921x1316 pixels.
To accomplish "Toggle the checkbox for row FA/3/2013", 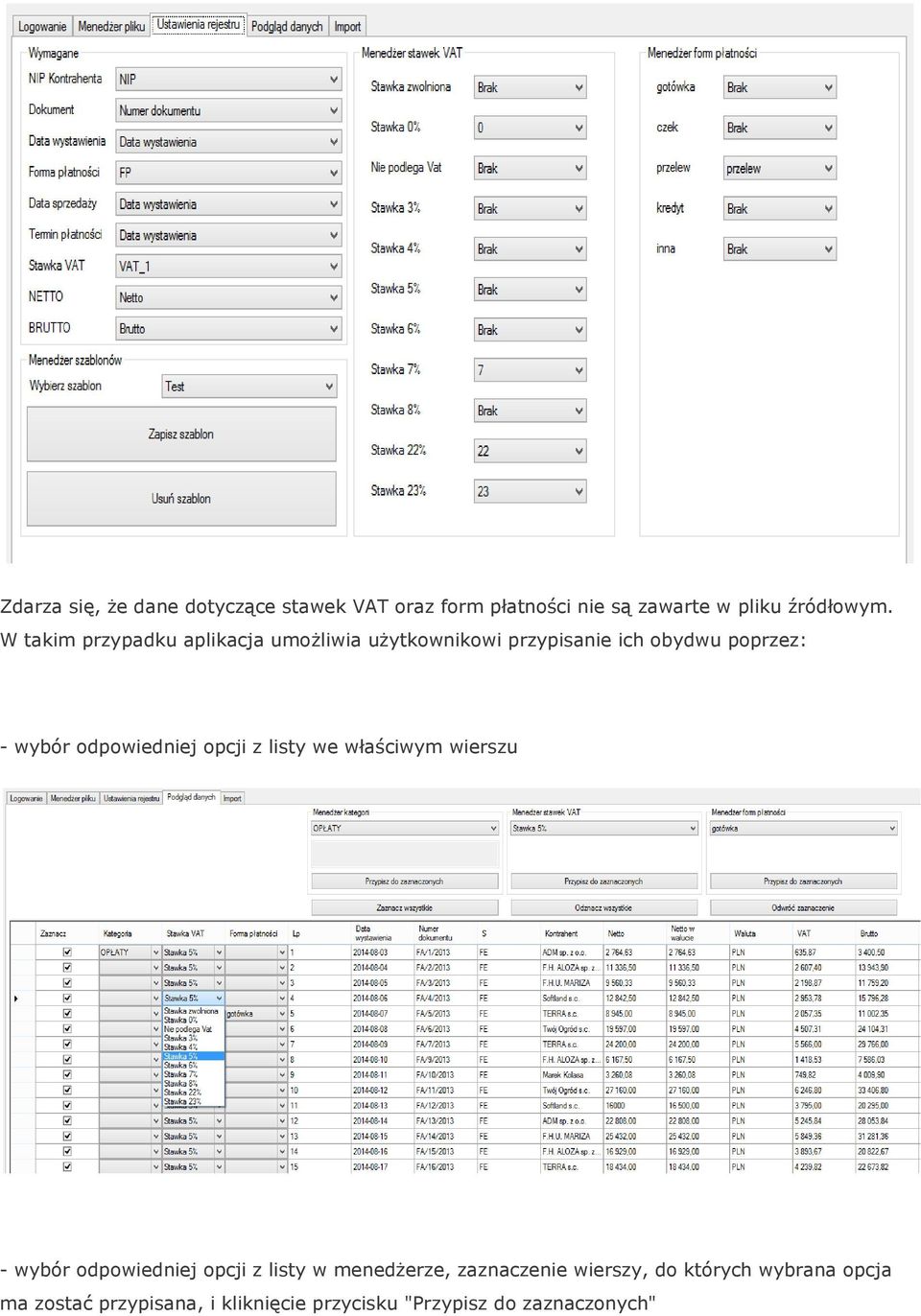I will pyautogui.click(x=67, y=983).
